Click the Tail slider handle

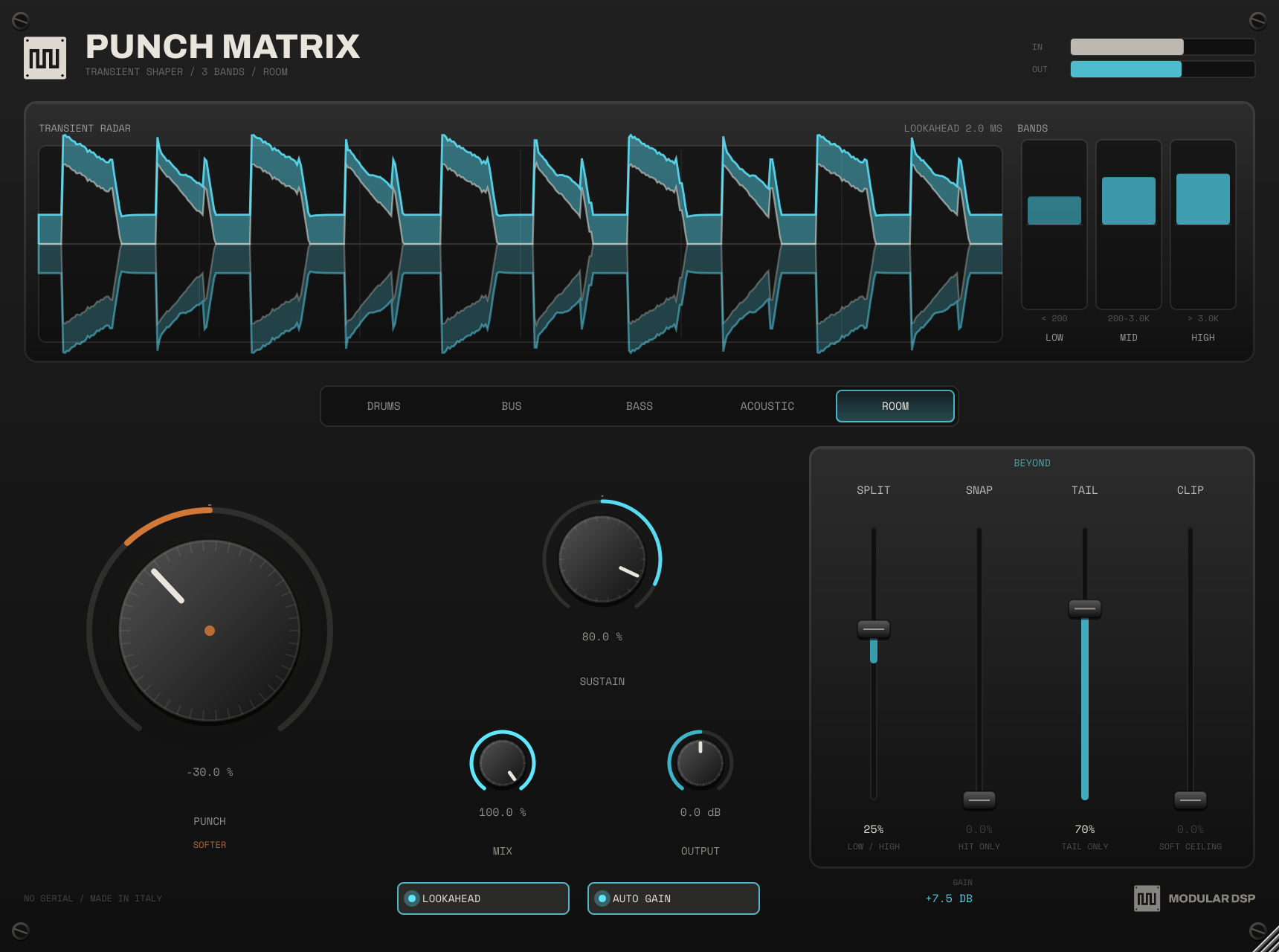click(x=1085, y=608)
